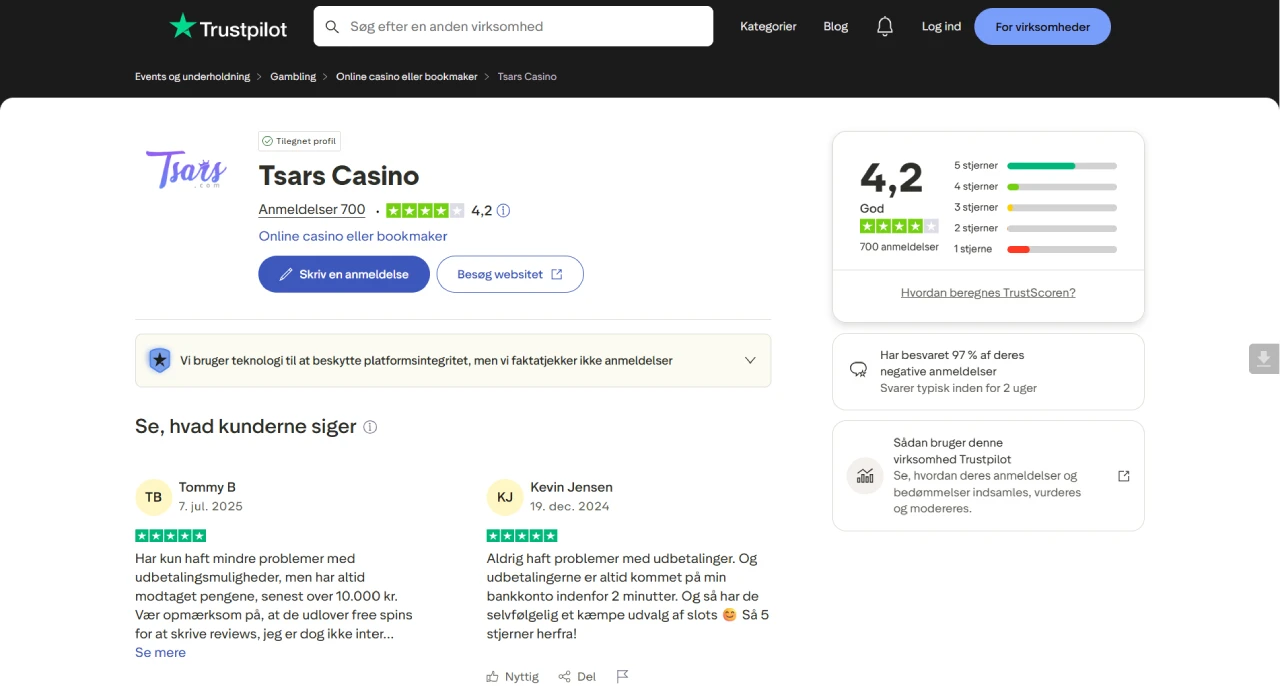This screenshot has width=1280, height=686.
Task: Click the info icon beside the 4,2 rating
Action: point(503,210)
